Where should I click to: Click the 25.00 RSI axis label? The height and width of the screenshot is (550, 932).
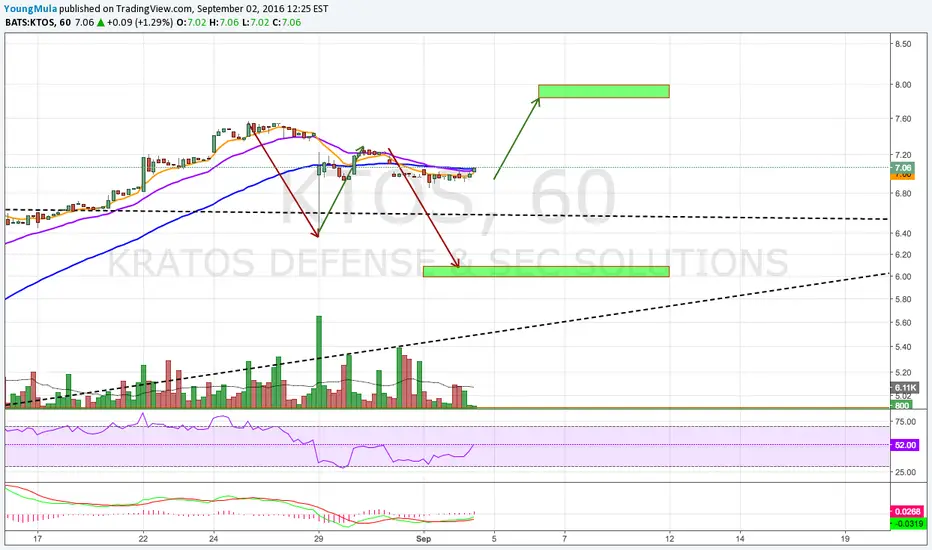tap(905, 472)
